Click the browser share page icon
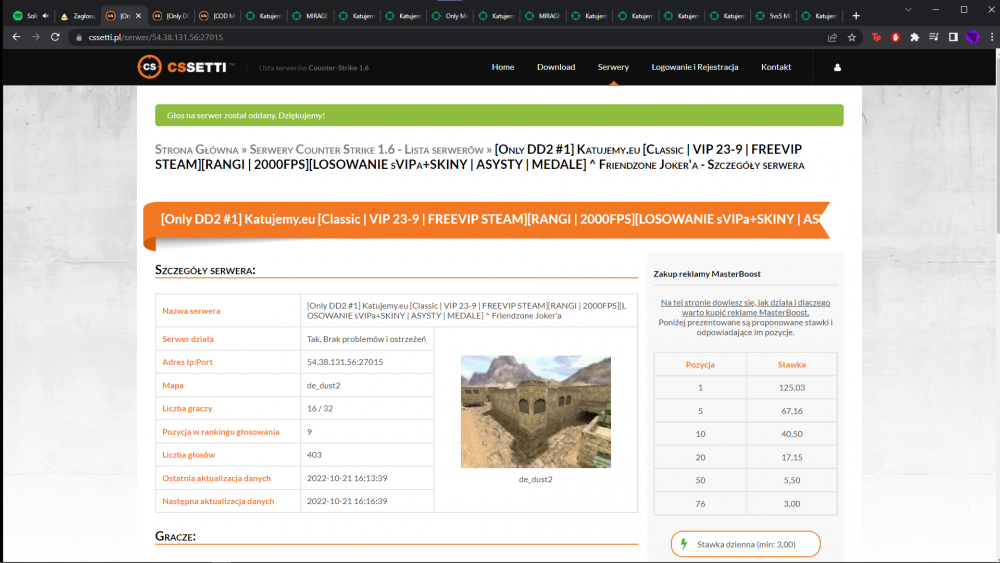Image resolution: width=1000 pixels, height=563 pixels. pos(832,38)
